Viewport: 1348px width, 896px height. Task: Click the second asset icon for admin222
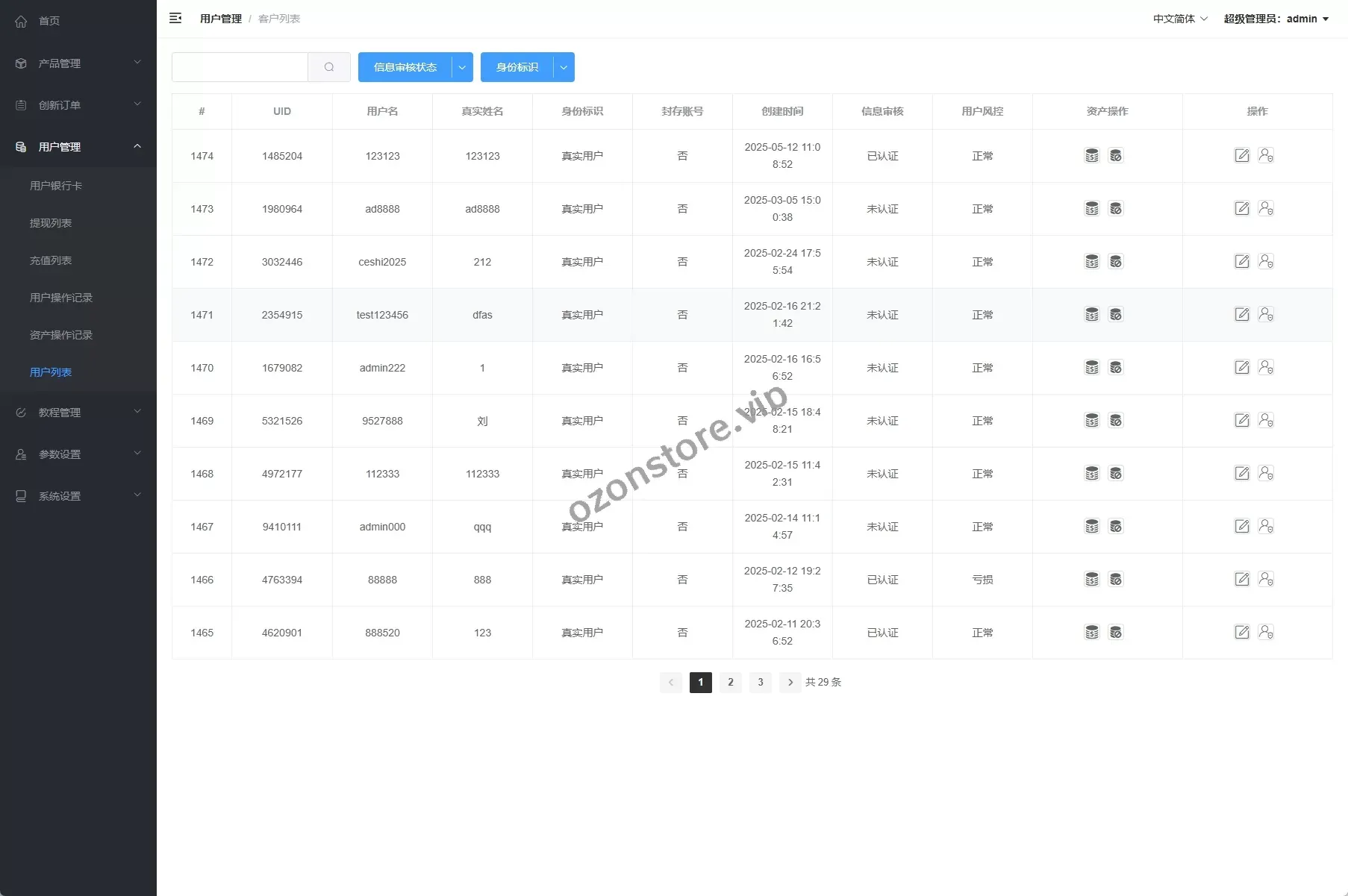(x=1116, y=368)
